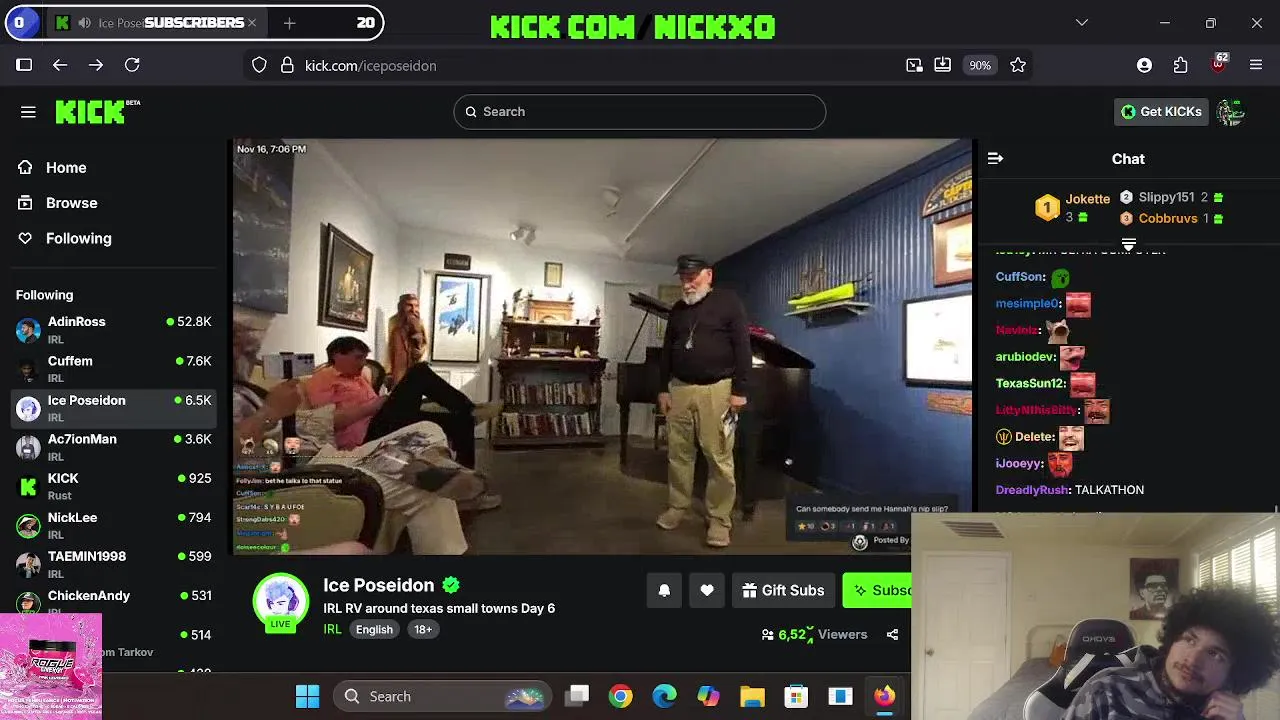Close the Ice Poseidon browser tab

pos(252,23)
